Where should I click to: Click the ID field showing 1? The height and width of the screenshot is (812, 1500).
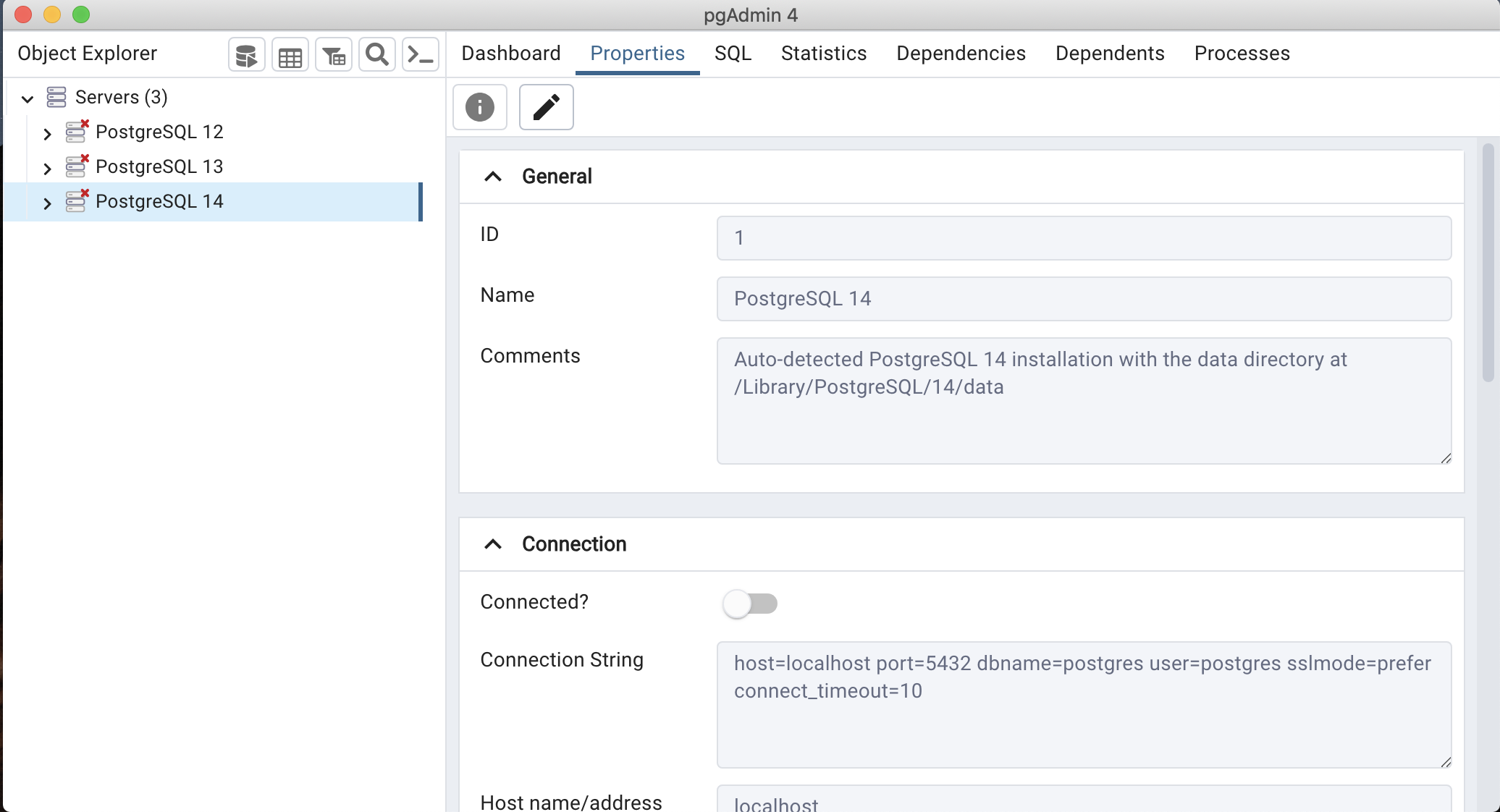click(x=1084, y=238)
